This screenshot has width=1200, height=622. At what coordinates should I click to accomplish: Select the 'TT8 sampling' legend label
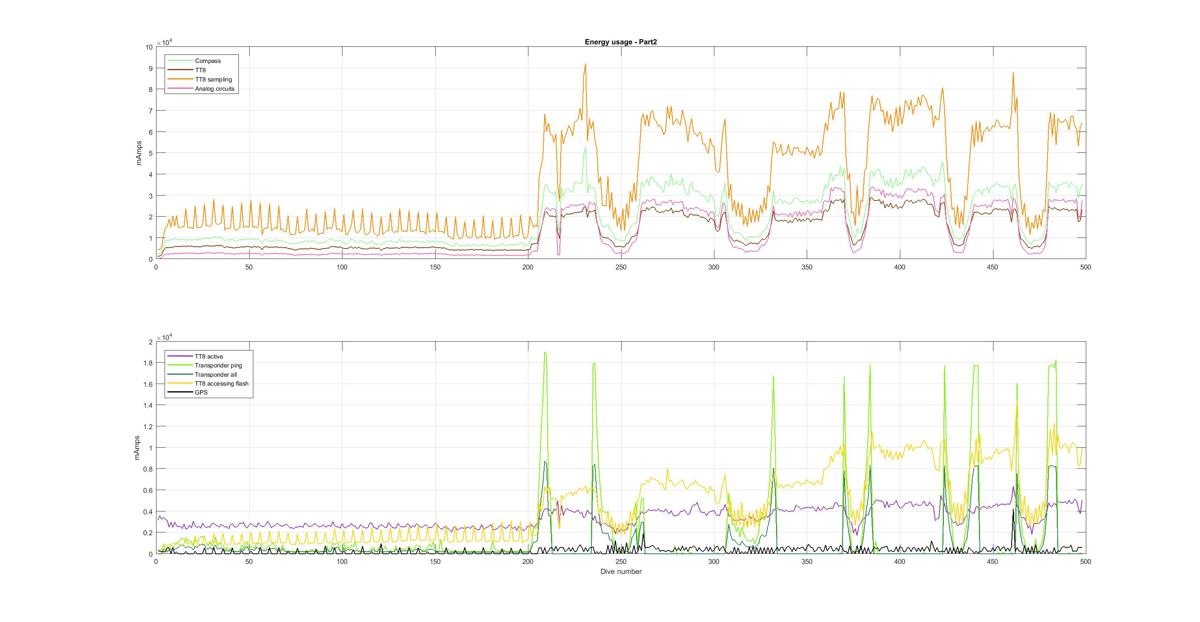(x=214, y=79)
